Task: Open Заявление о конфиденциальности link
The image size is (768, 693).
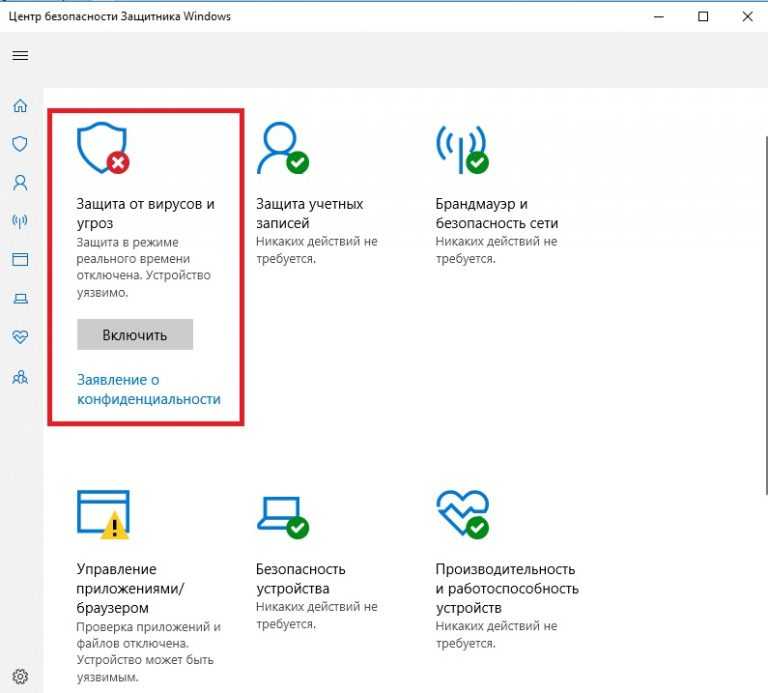Action: pyautogui.click(x=148, y=389)
